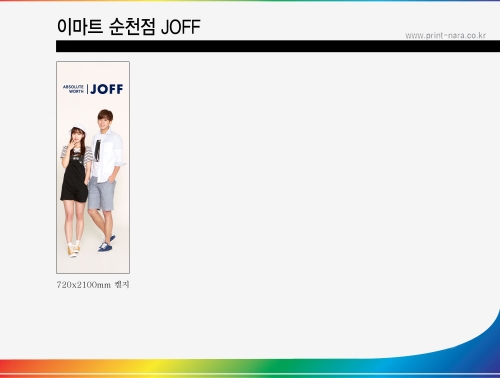Click the man's blue sneakers

(107, 244)
